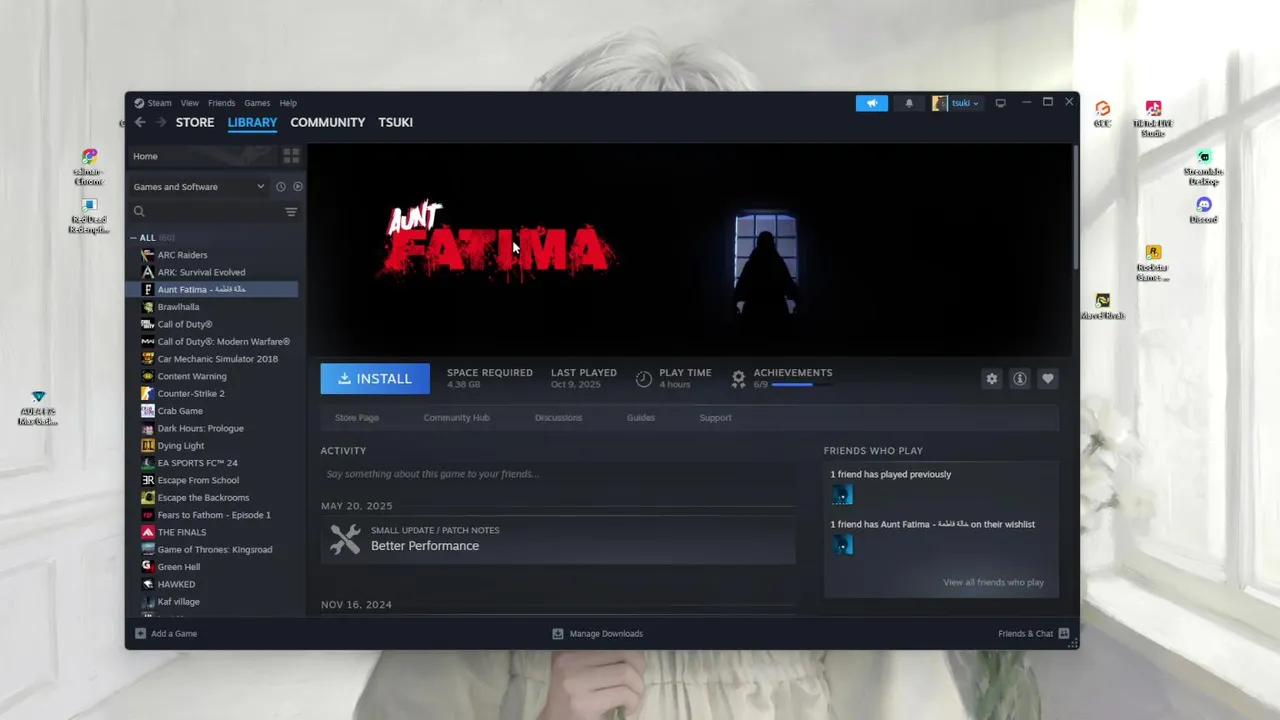Image resolution: width=1280 pixels, height=720 pixels.
Task: Select the LIBRARY tab
Action: tap(252, 122)
